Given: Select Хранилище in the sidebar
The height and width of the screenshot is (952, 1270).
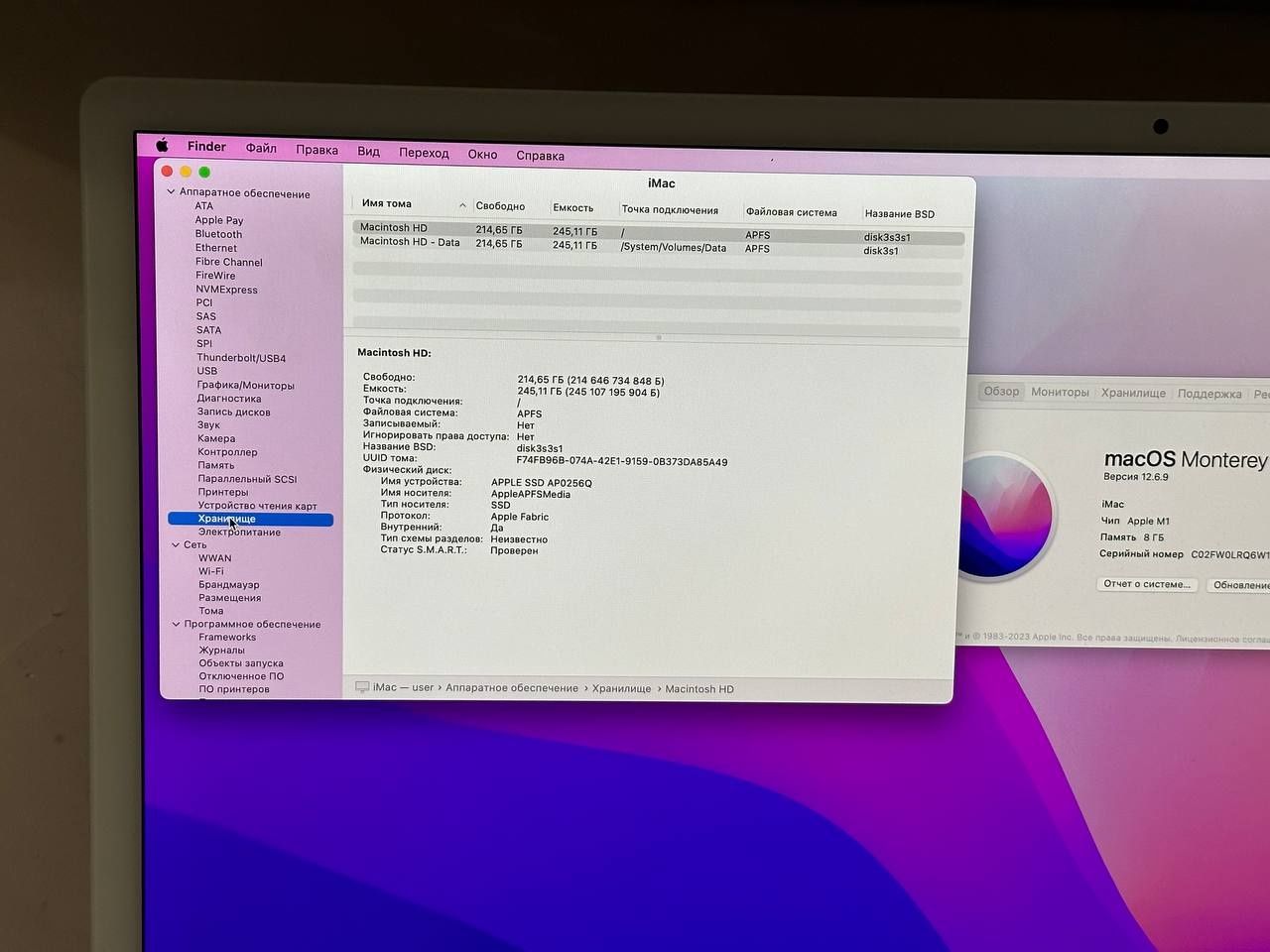Looking at the screenshot, I should (x=251, y=519).
